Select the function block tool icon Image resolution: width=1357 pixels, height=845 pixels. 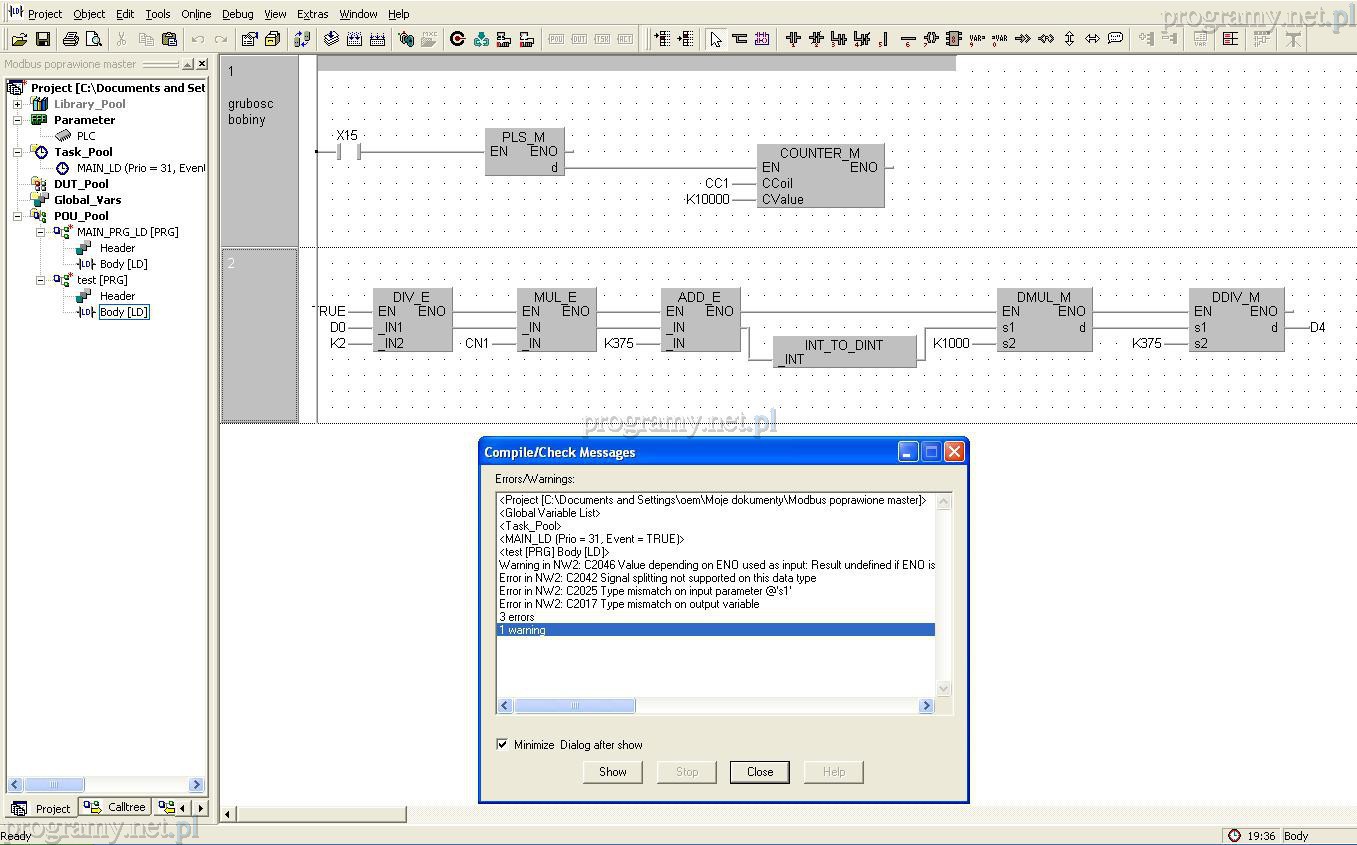coord(954,39)
